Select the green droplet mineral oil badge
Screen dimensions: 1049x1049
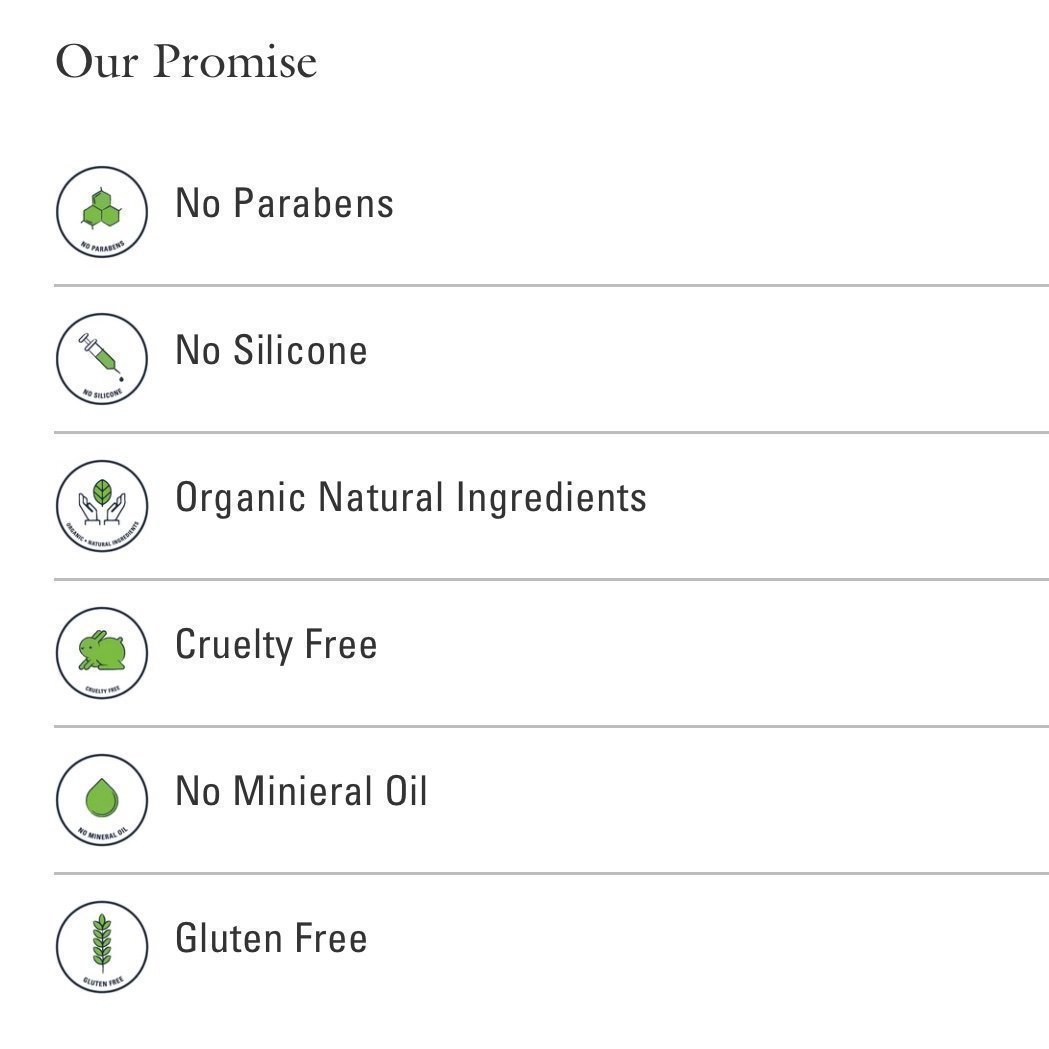point(102,799)
